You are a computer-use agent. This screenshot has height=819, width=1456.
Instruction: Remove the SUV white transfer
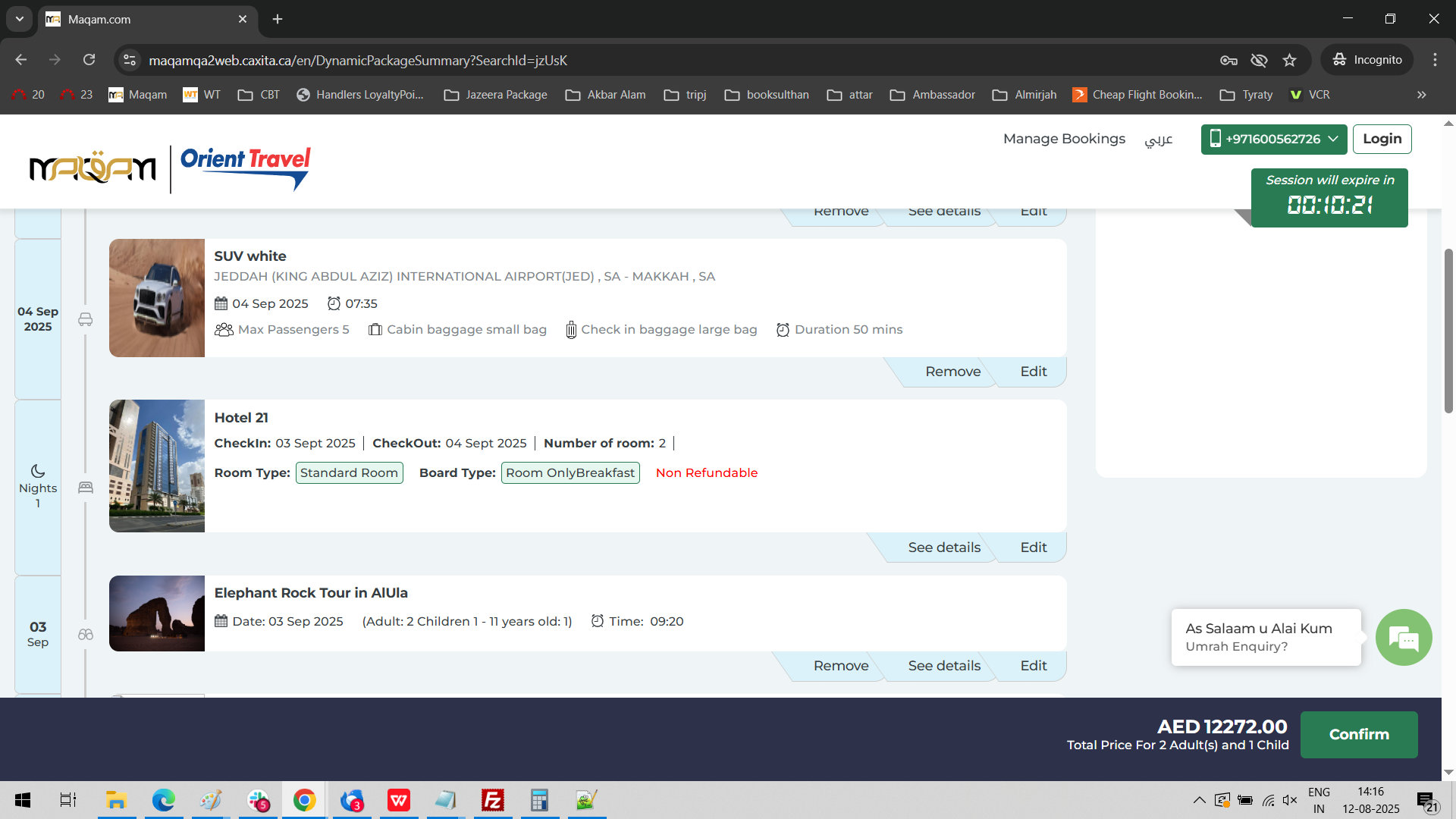tap(952, 372)
